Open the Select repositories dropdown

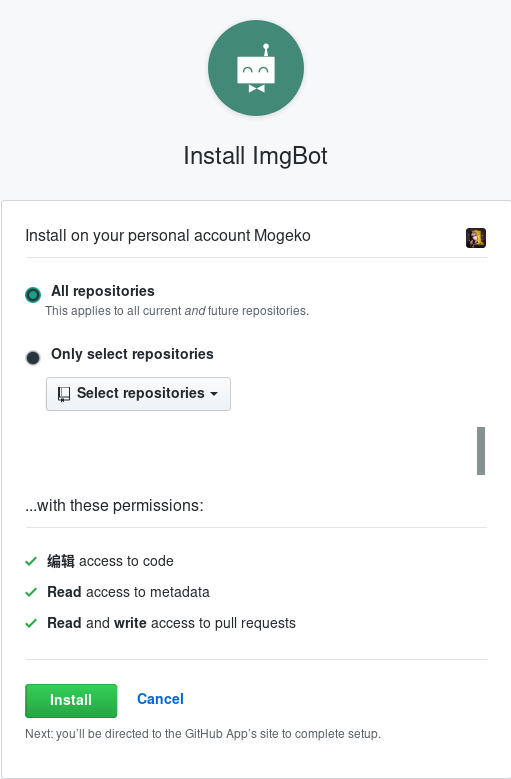(x=138, y=393)
